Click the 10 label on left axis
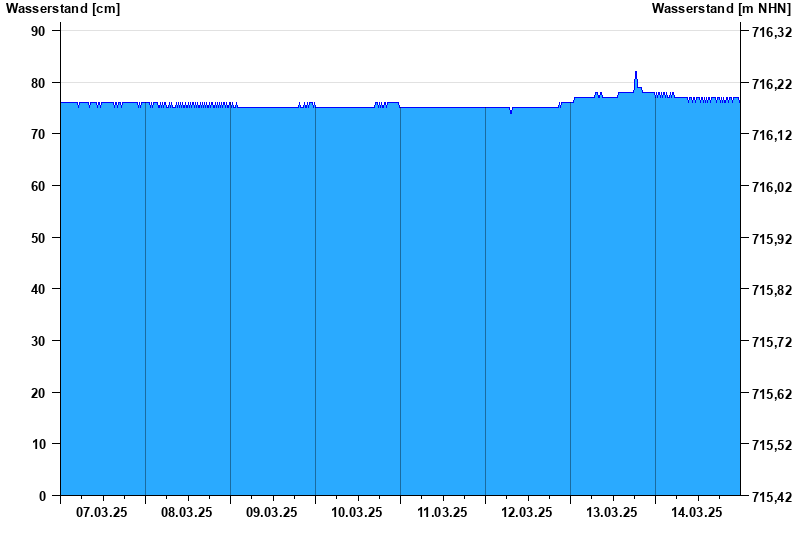The height and width of the screenshot is (550, 800). [x=38, y=444]
